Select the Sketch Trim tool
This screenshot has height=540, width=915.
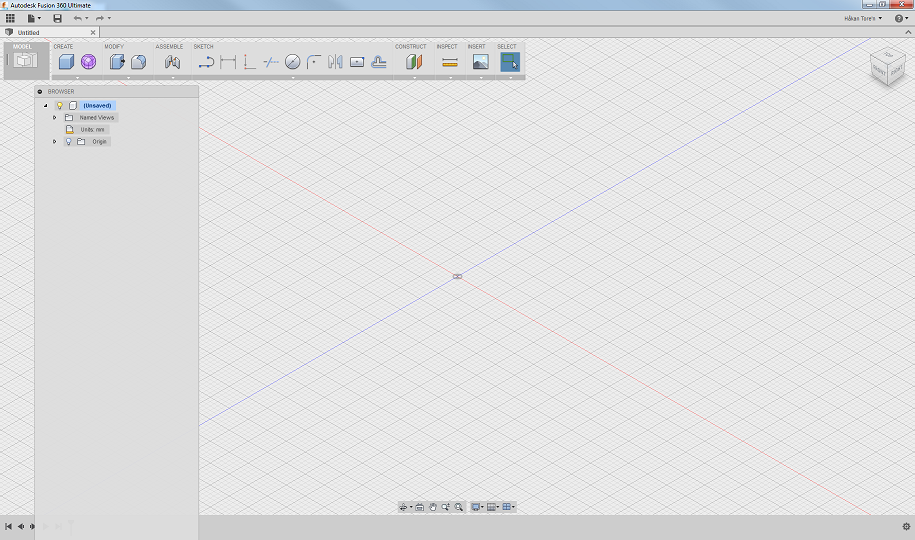[271, 62]
